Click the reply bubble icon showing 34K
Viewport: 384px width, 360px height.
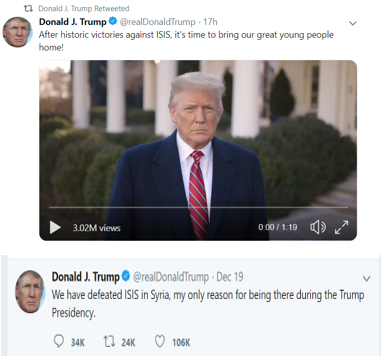pos(59,342)
